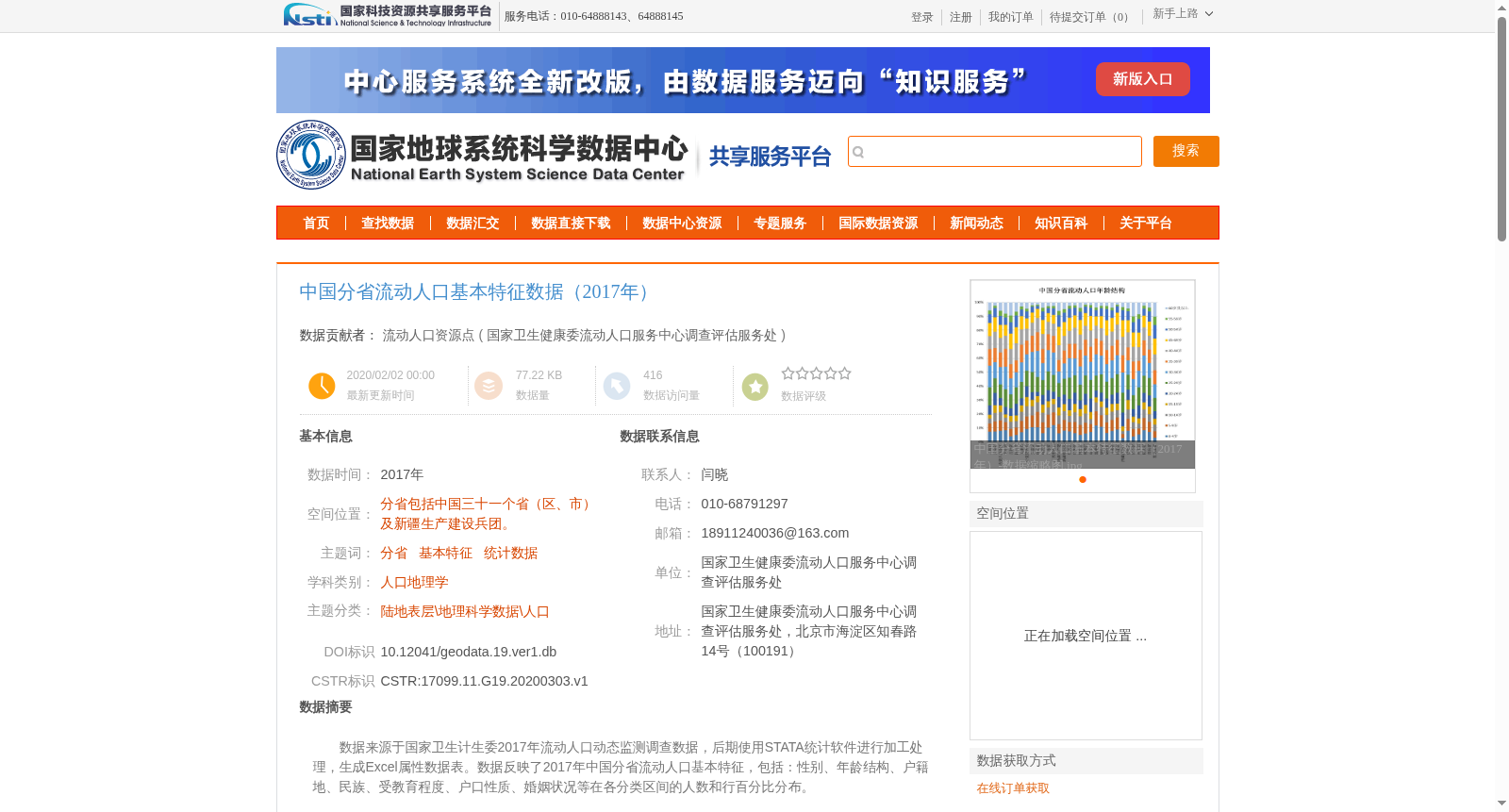The width and height of the screenshot is (1509, 812).
Task: Rate dataset with fifth star
Action: (x=845, y=373)
